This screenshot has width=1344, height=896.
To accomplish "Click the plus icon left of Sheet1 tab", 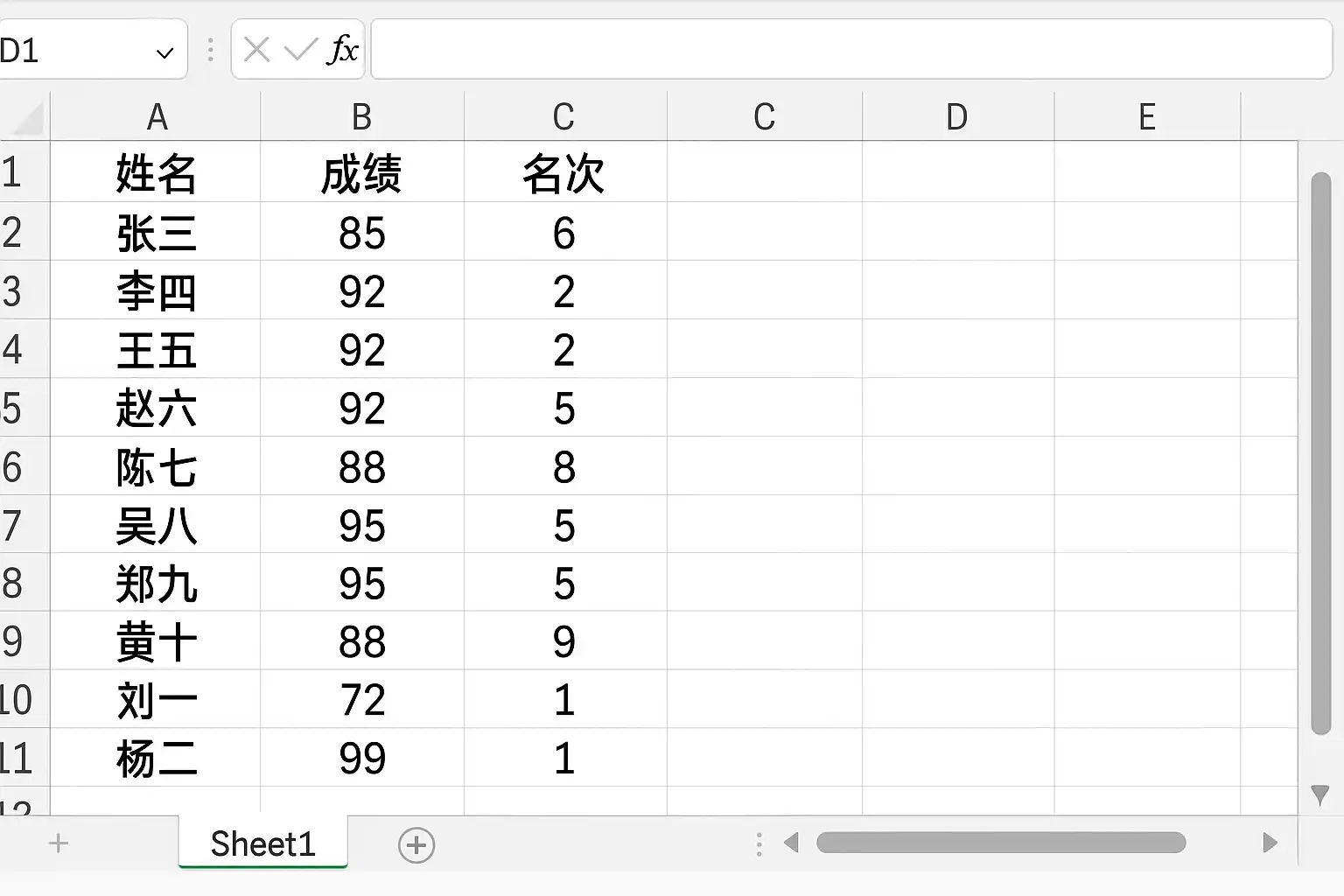I will pos(59,843).
